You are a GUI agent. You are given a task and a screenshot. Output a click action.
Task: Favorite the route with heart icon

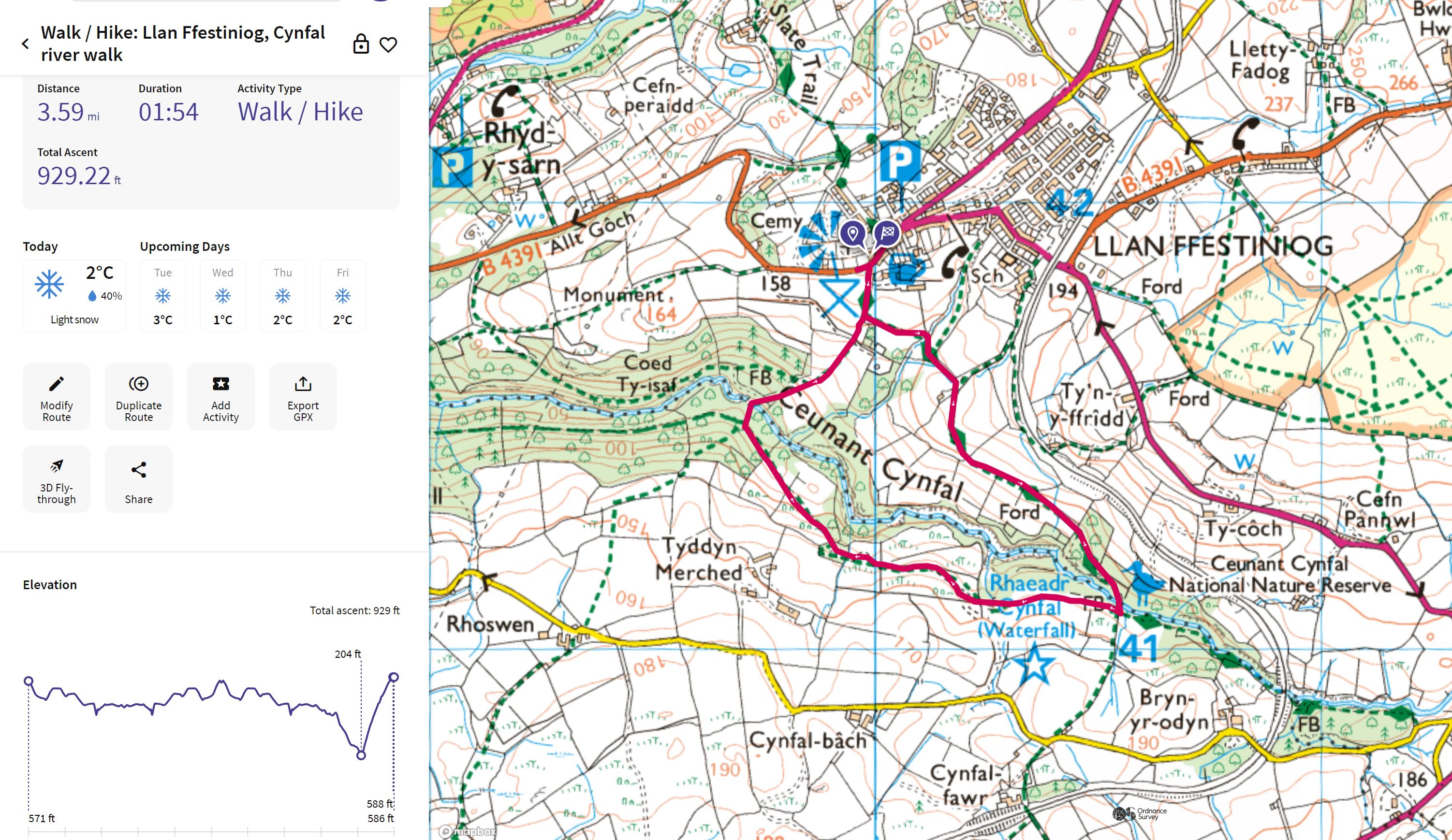point(388,44)
